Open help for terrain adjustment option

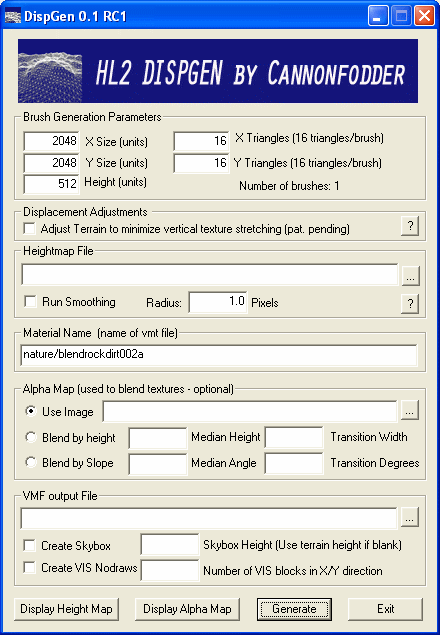coord(410,226)
